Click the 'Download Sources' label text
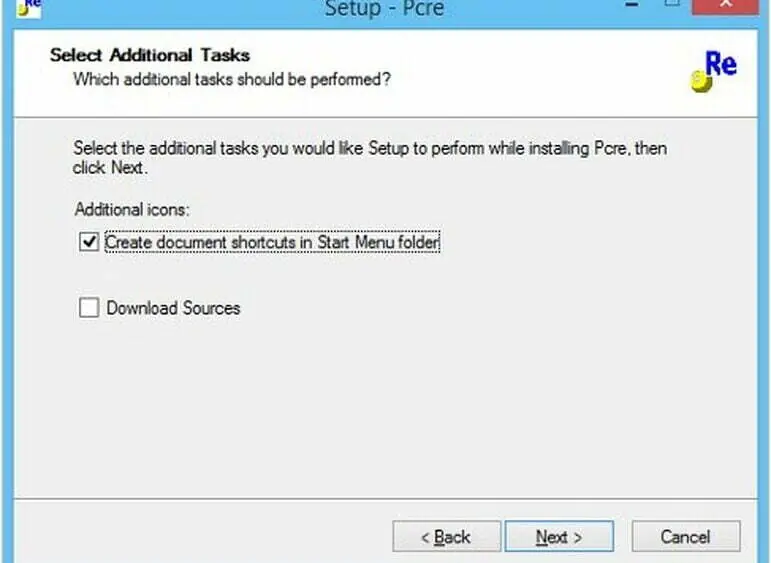Viewport: 771px width, 563px height. [173, 308]
